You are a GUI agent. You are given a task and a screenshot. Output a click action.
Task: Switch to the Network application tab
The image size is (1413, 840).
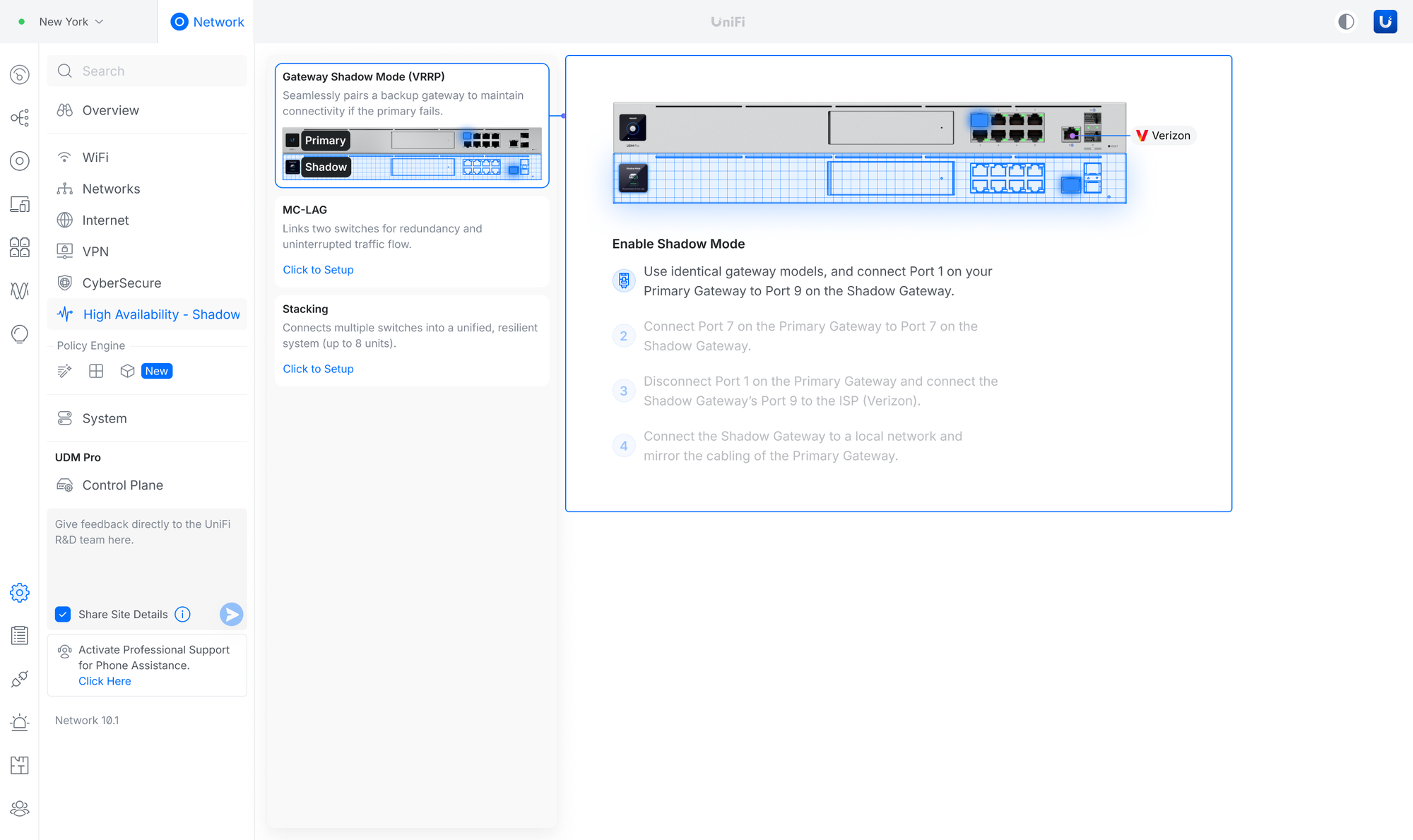(x=207, y=22)
